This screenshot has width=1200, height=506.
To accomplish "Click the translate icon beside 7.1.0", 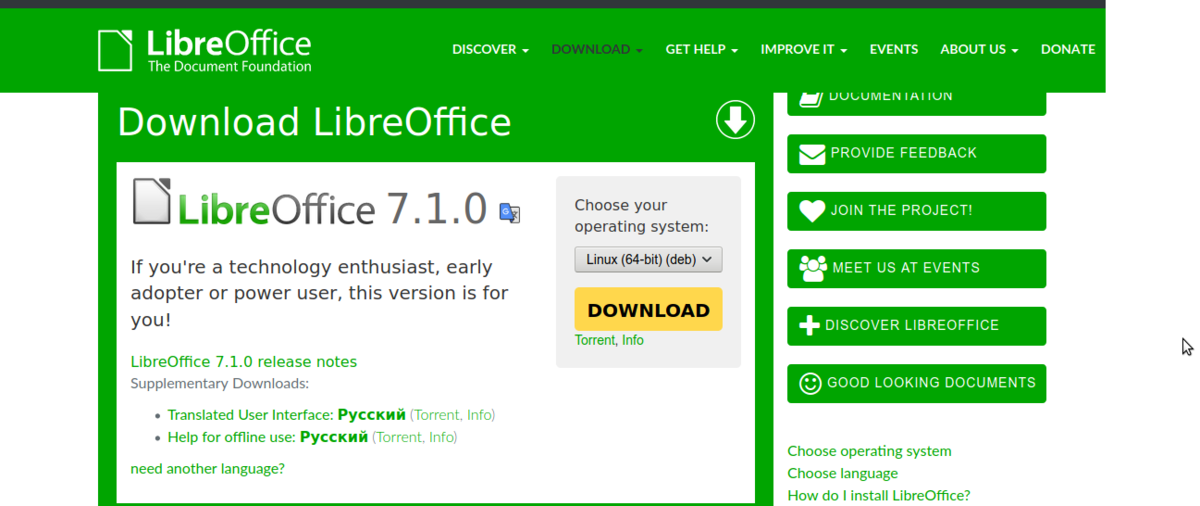I will click(x=510, y=212).
